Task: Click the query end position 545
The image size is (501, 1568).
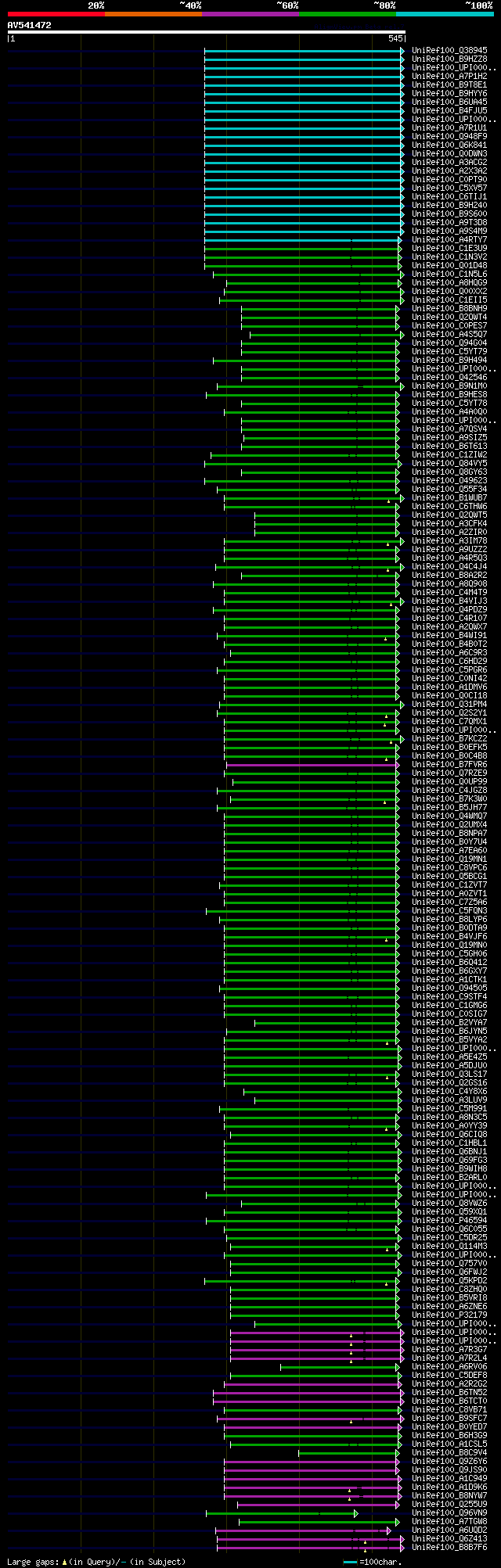Action: (395, 38)
